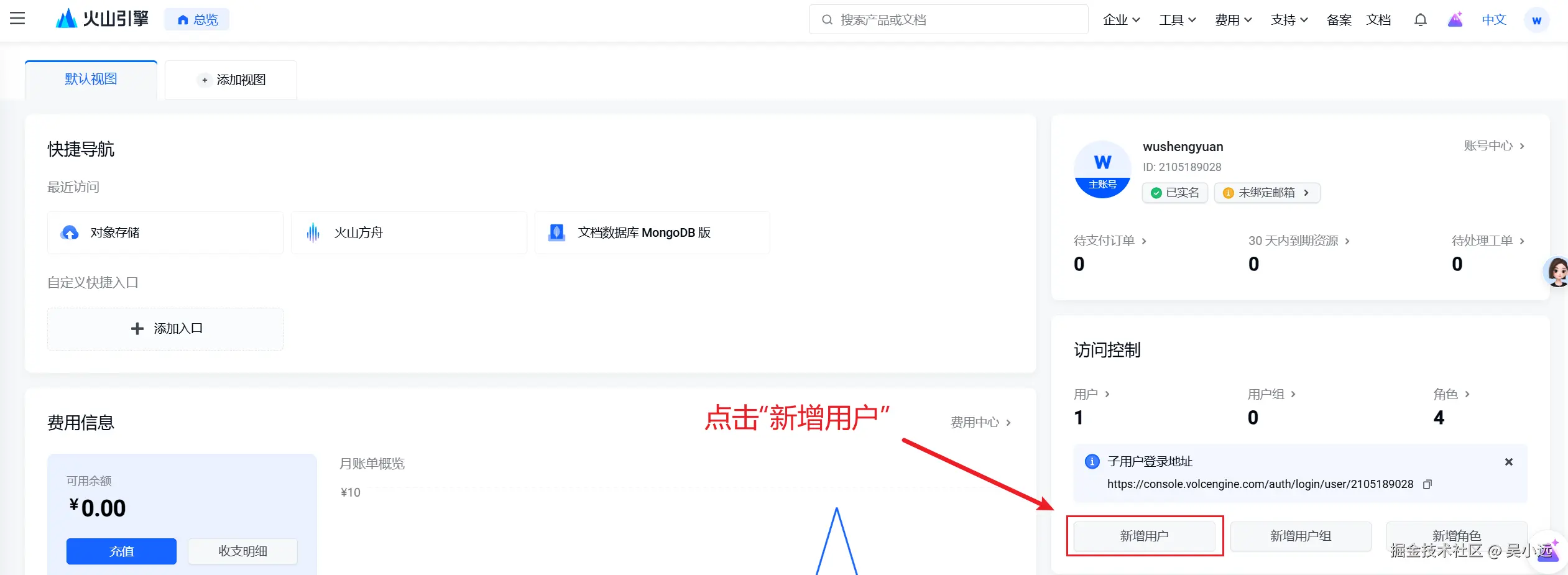Click the plus icon on 添加入口
Viewport: 1568px width, 575px height.
point(137,328)
